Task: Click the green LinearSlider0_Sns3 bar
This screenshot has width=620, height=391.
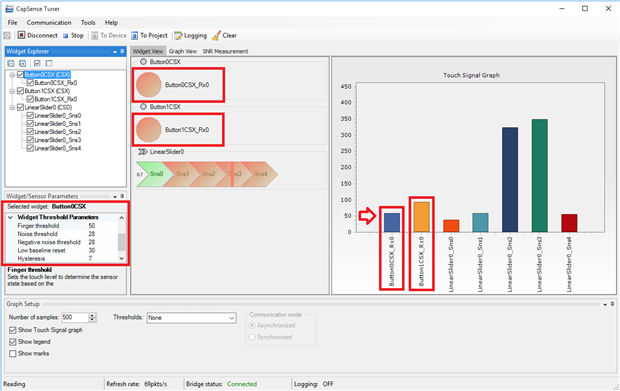Action: coord(540,176)
